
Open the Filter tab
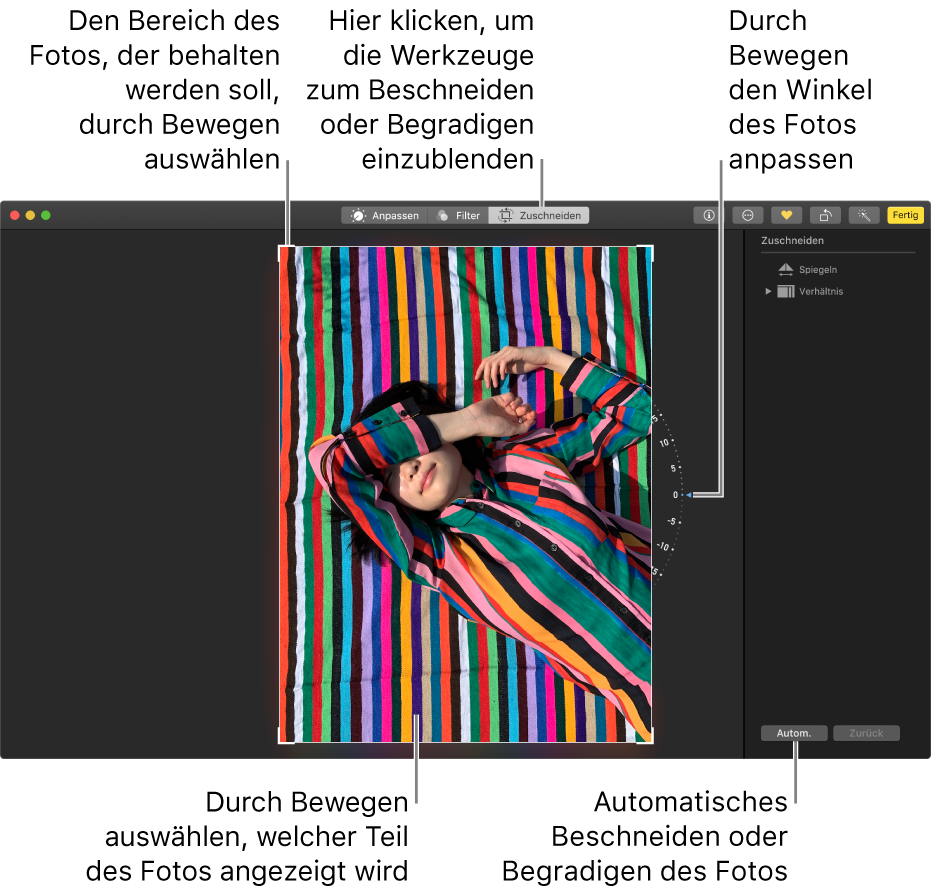coord(458,215)
